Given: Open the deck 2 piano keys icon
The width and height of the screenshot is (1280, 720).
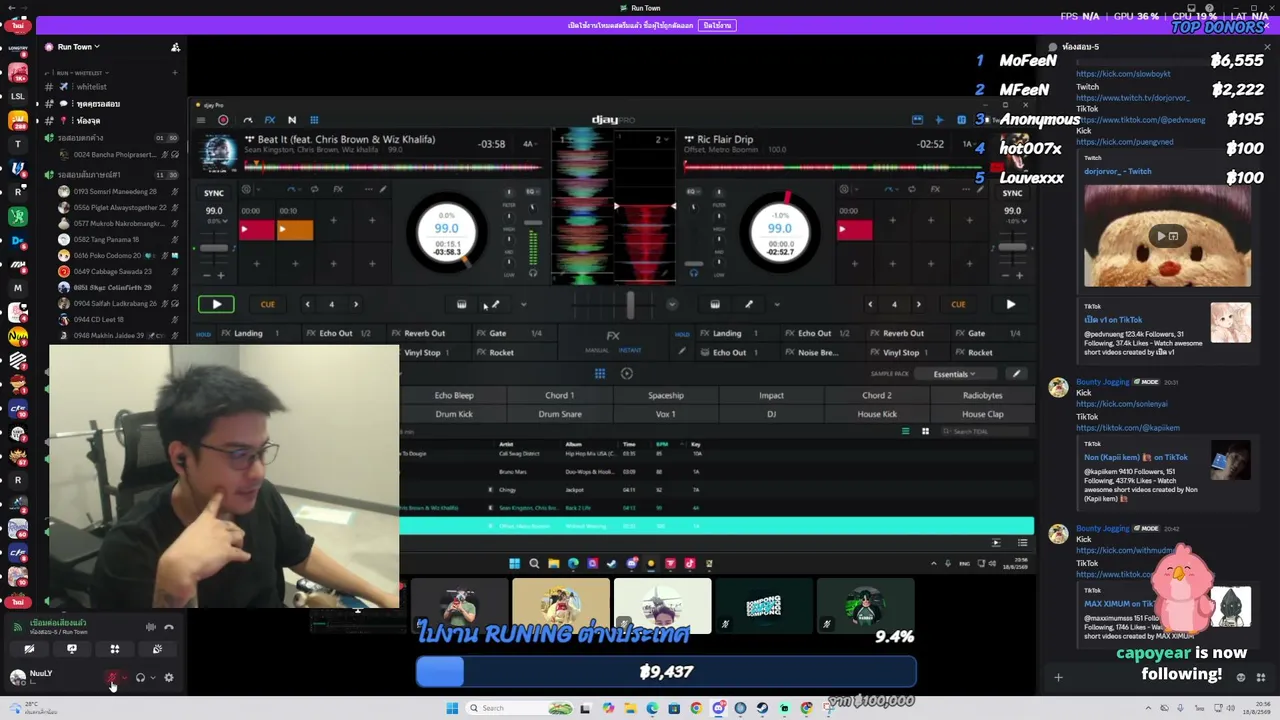Looking at the screenshot, I should [715, 305].
